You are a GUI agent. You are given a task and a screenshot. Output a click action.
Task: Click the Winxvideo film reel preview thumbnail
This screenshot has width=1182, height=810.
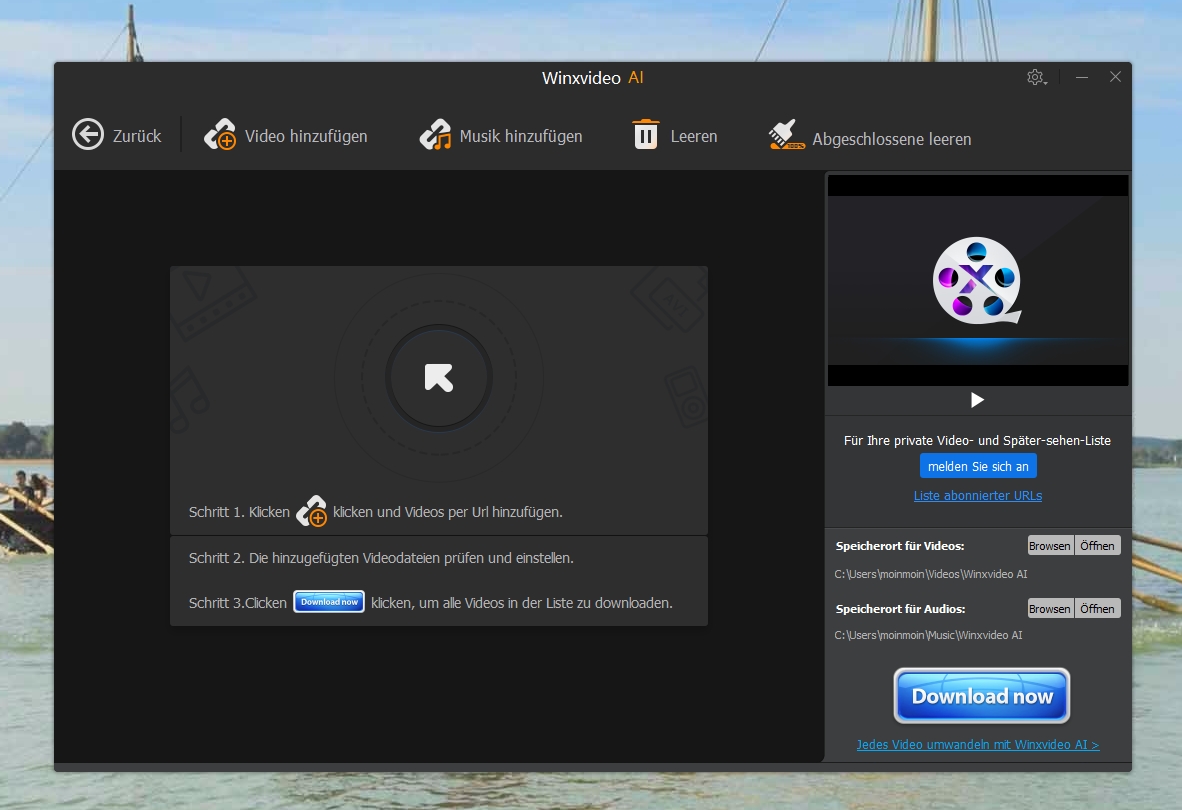point(978,280)
